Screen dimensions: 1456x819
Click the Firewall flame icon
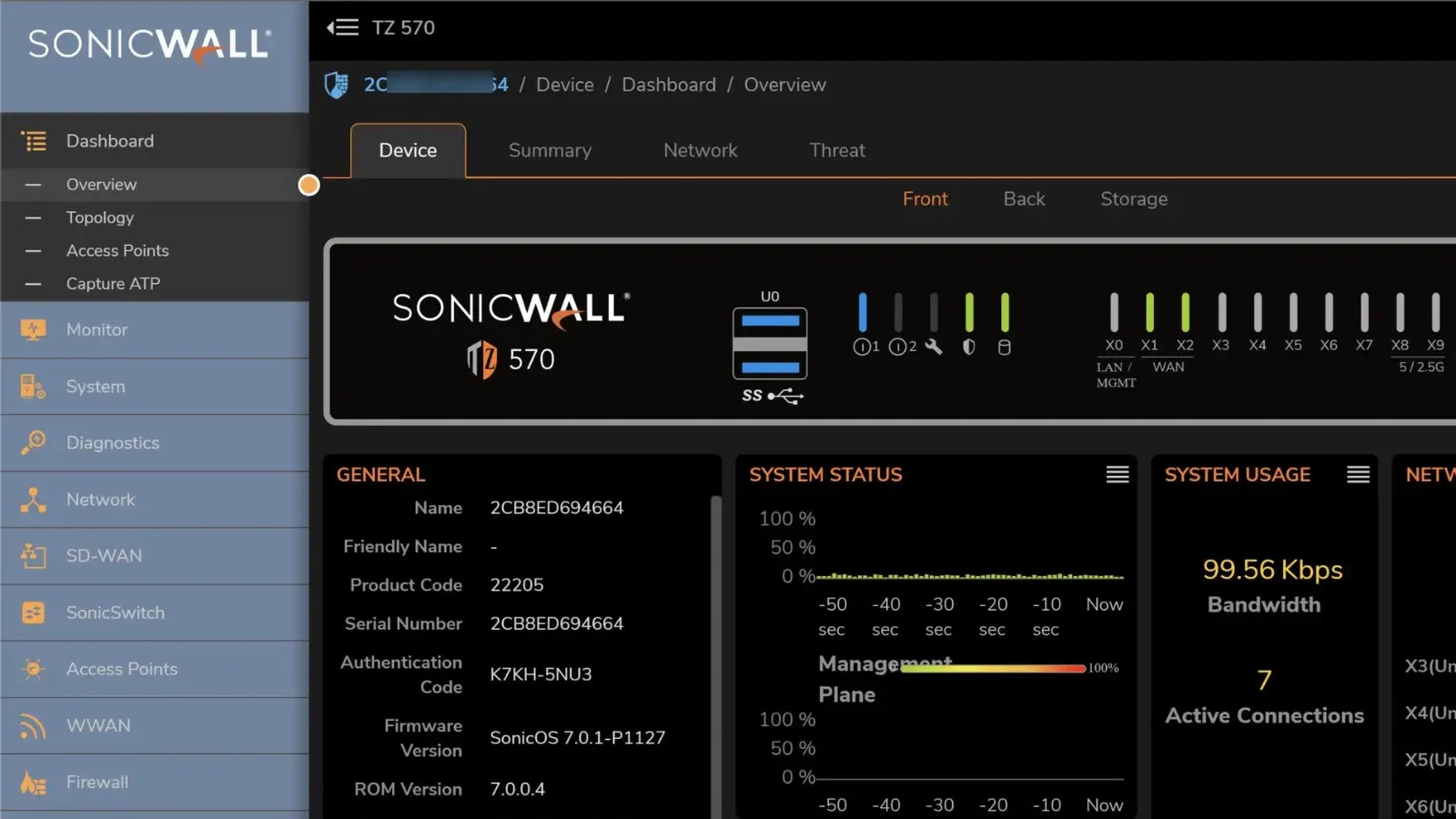click(x=34, y=783)
